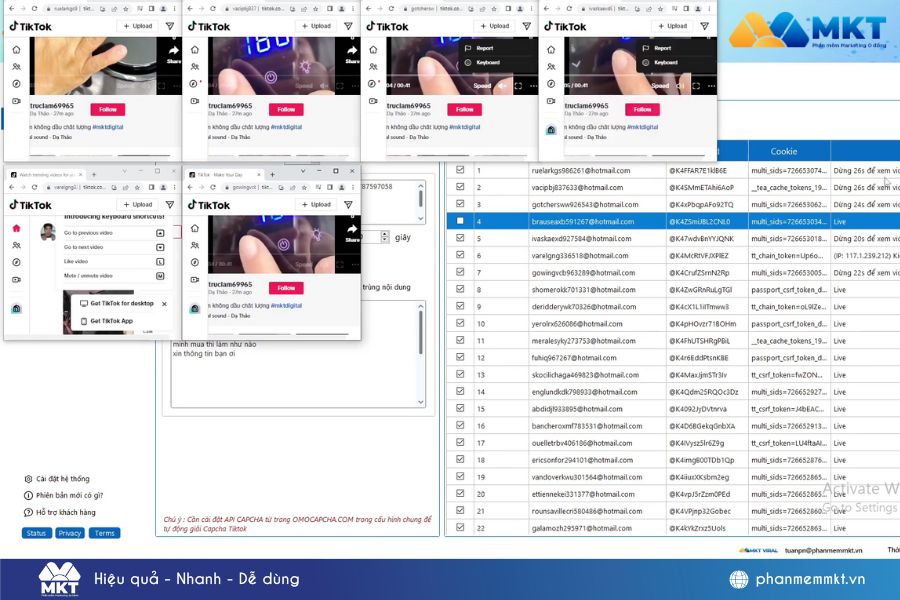Image resolution: width=900 pixels, height=600 pixels.
Task: Click scroll-up arrow of 87597058 text box
Action: (x=421, y=185)
